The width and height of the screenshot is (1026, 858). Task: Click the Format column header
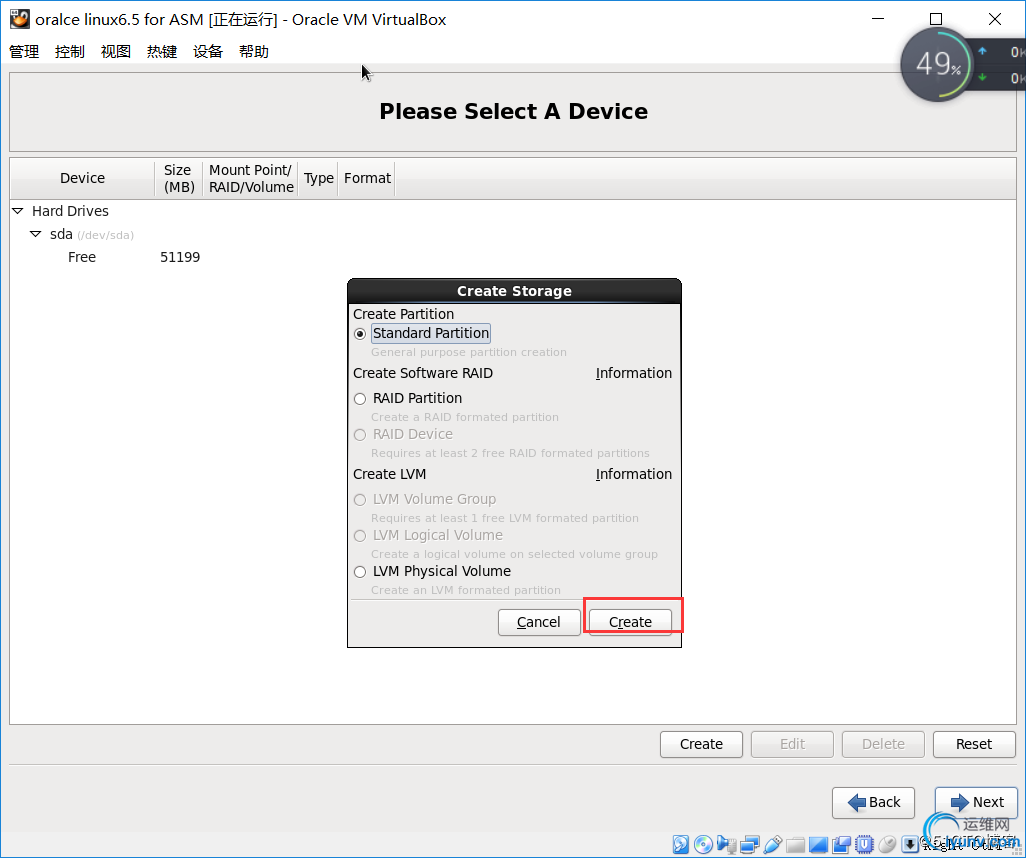367,178
